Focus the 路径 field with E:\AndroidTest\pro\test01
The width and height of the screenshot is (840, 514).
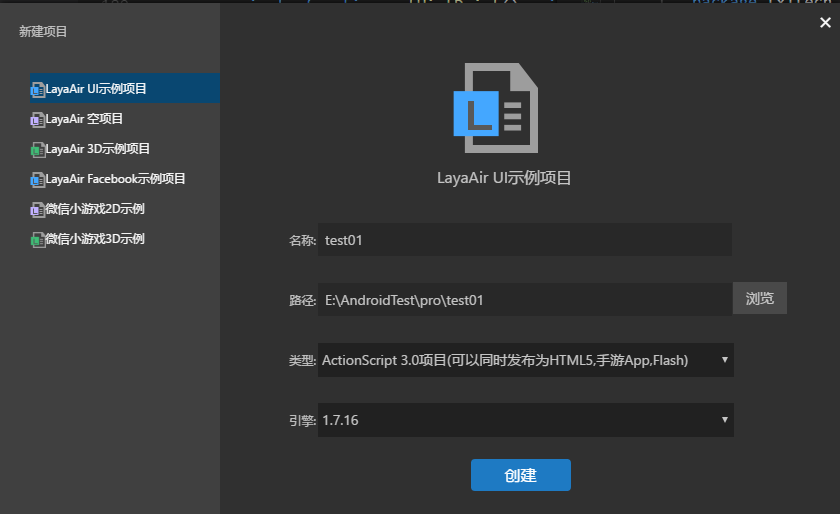tap(525, 300)
